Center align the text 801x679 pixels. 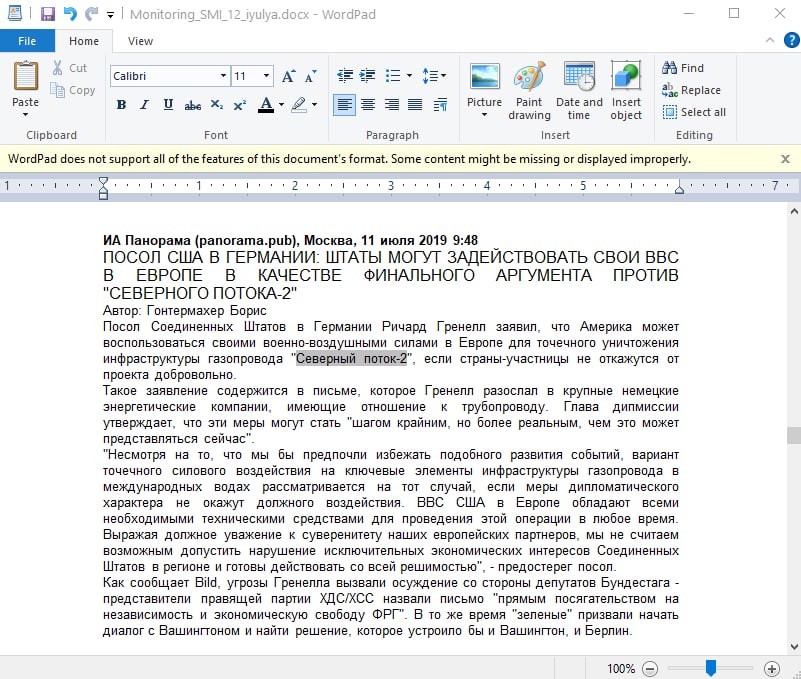[368, 105]
